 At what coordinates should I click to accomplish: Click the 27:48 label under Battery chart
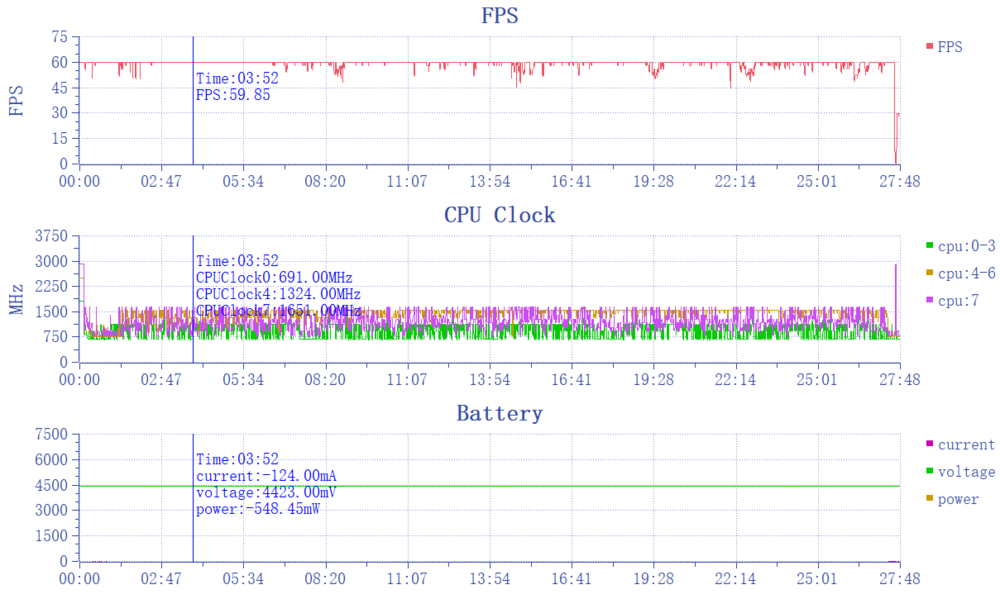900,578
